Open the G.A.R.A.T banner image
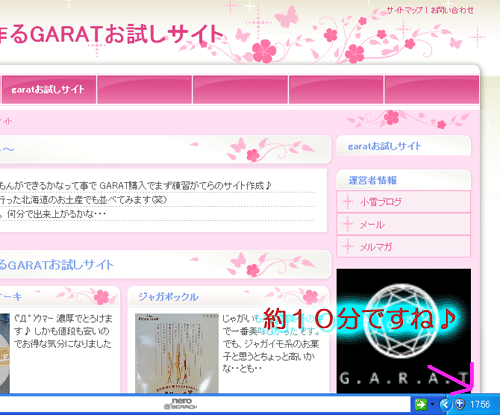Screen dimensions: 500x415 coord(404,331)
